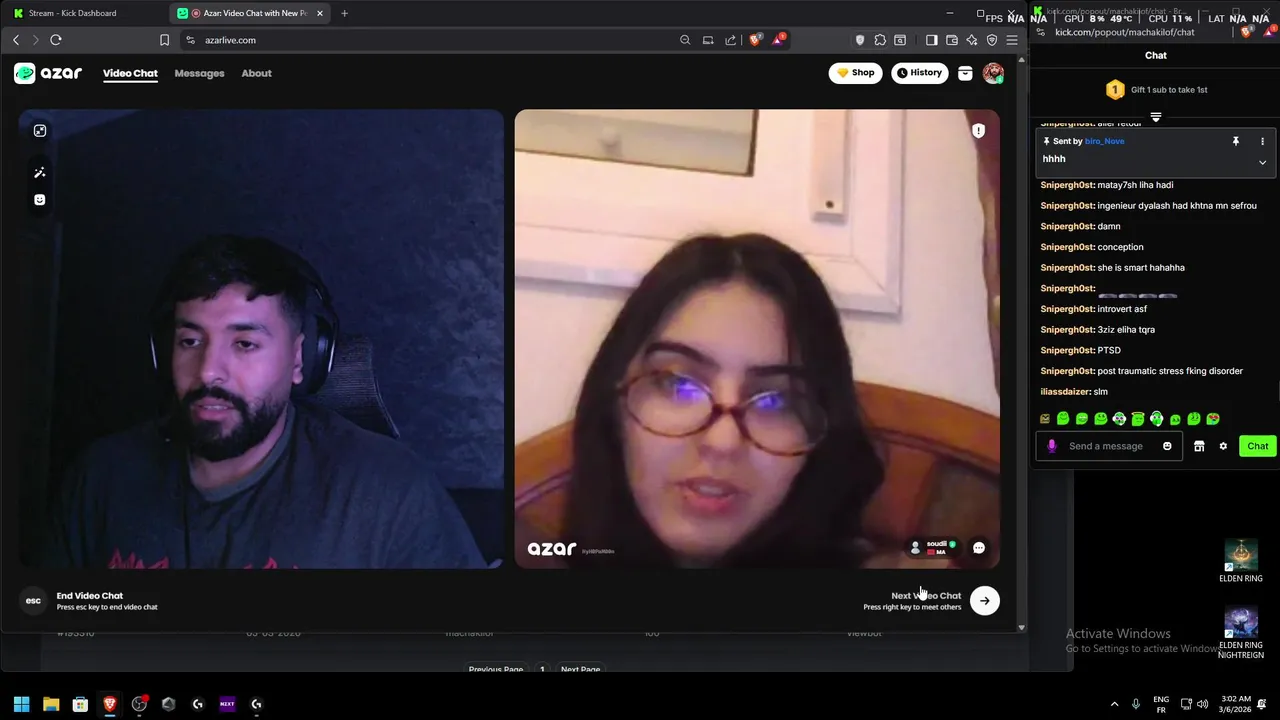Open the About tab
The width and height of the screenshot is (1280, 720).
tap(256, 73)
